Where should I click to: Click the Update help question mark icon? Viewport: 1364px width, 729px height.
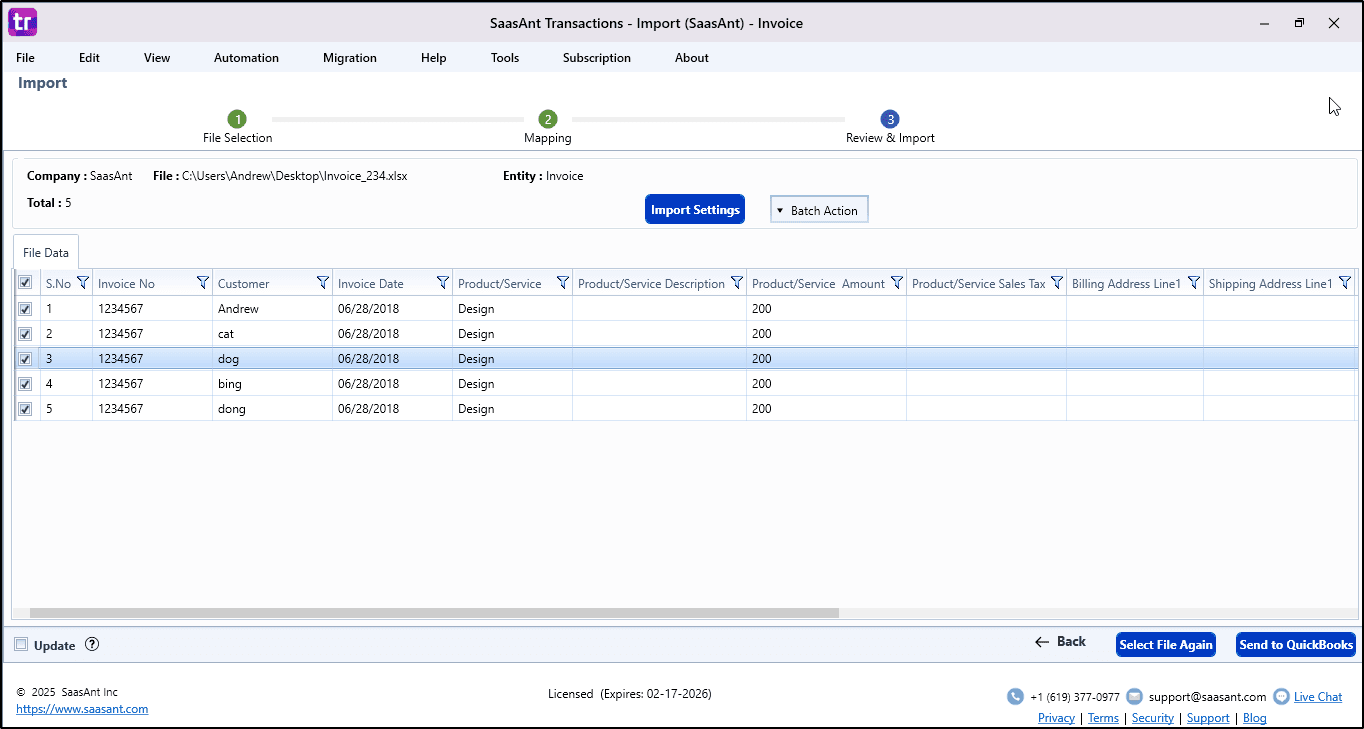[92, 645]
